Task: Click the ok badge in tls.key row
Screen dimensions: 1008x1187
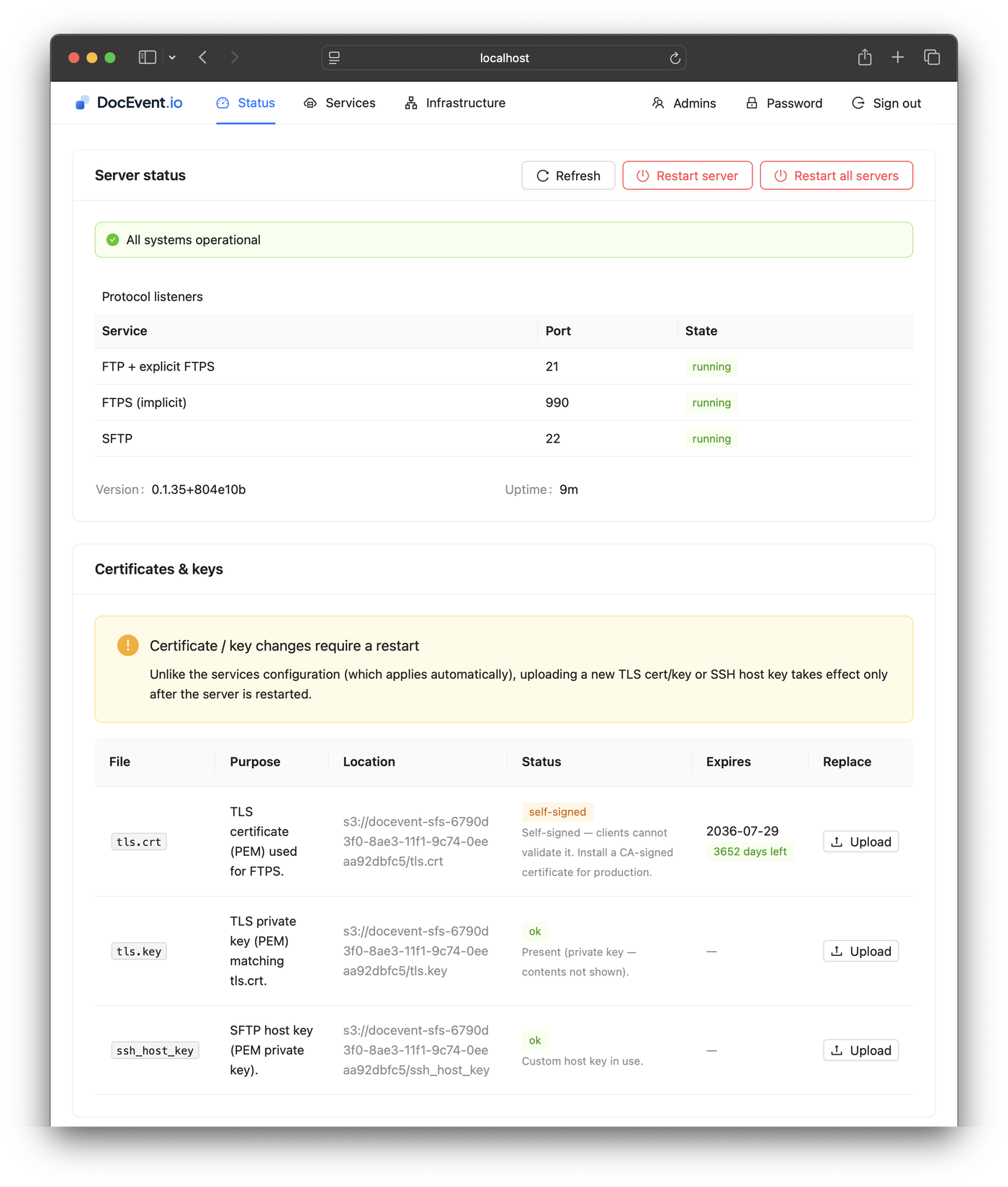Action: pos(535,931)
